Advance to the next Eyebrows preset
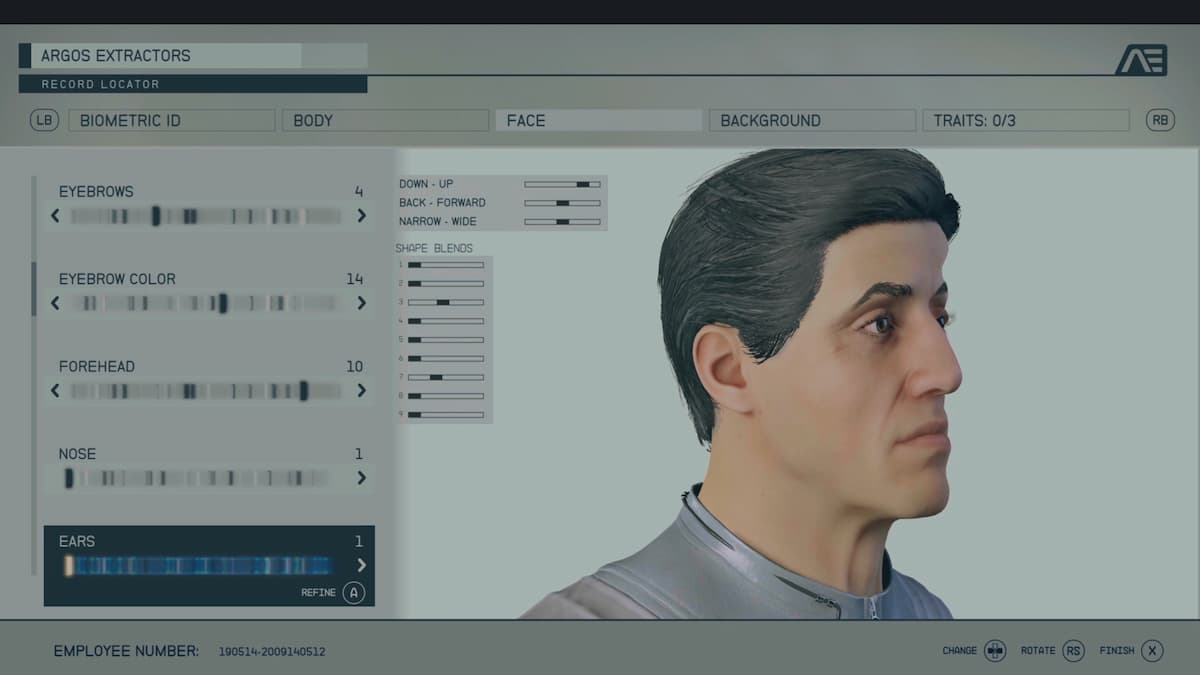This screenshot has width=1200, height=675. click(x=362, y=216)
